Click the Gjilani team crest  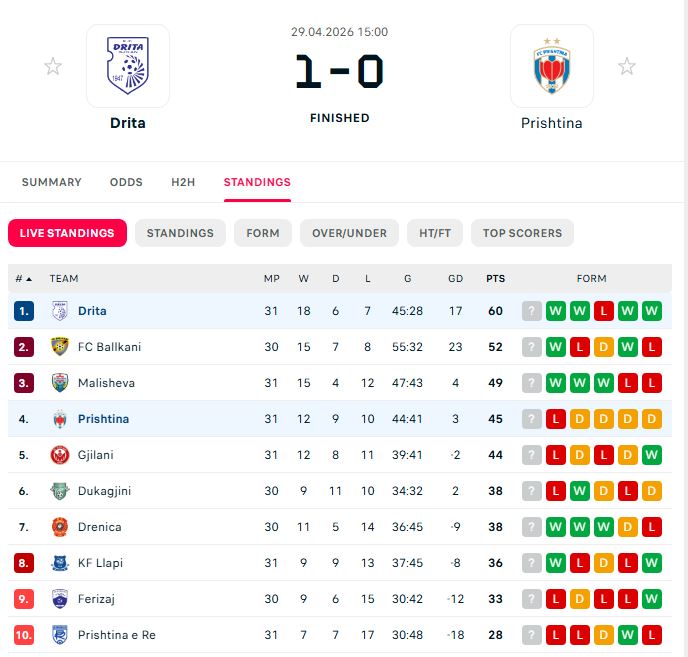click(60, 455)
